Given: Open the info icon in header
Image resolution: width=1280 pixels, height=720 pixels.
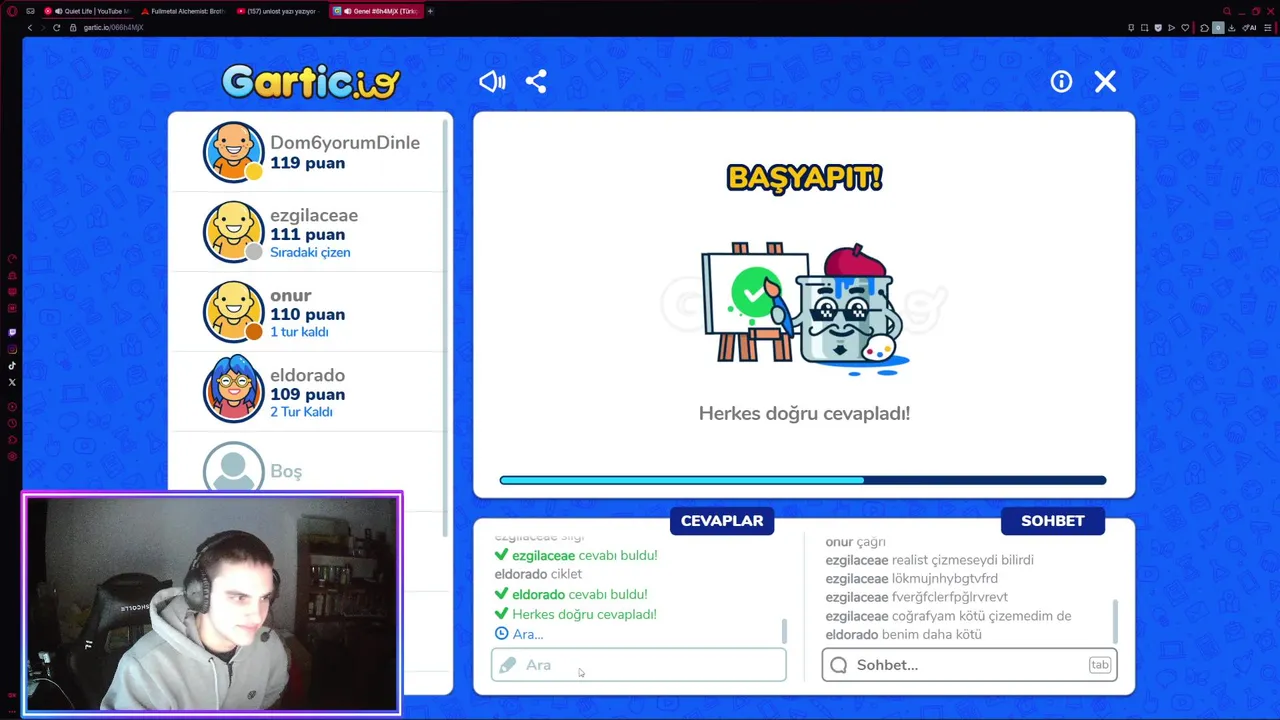Looking at the screenshot, I should [x=1061, y=82].
